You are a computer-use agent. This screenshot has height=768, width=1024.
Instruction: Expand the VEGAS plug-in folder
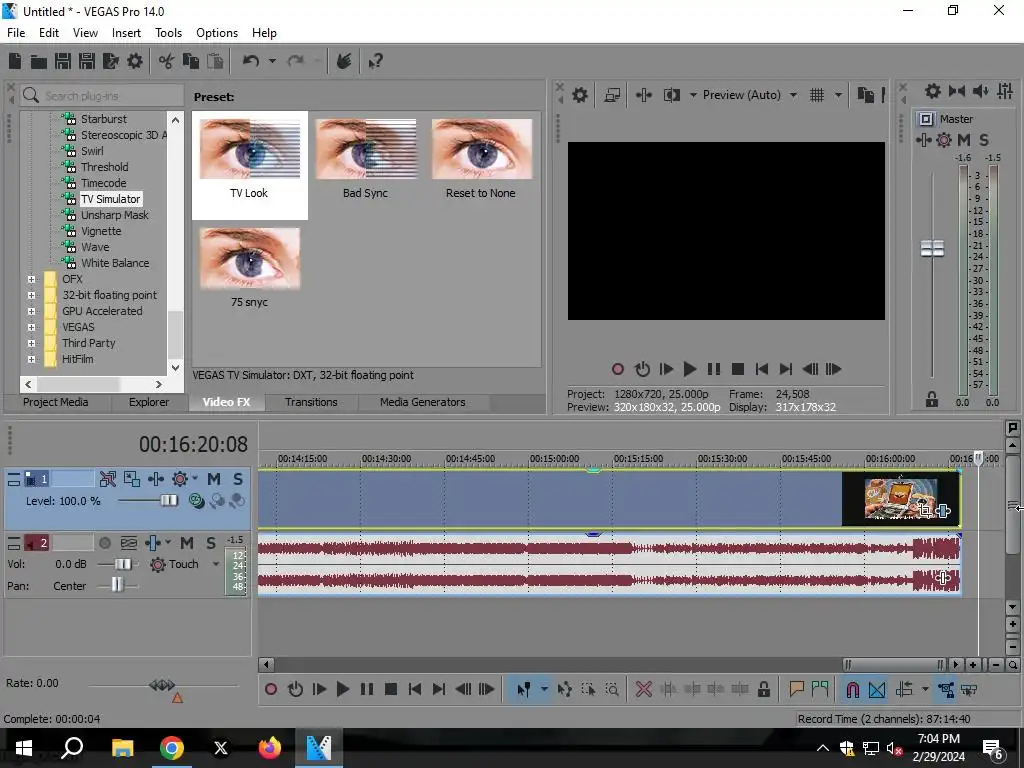31,327
